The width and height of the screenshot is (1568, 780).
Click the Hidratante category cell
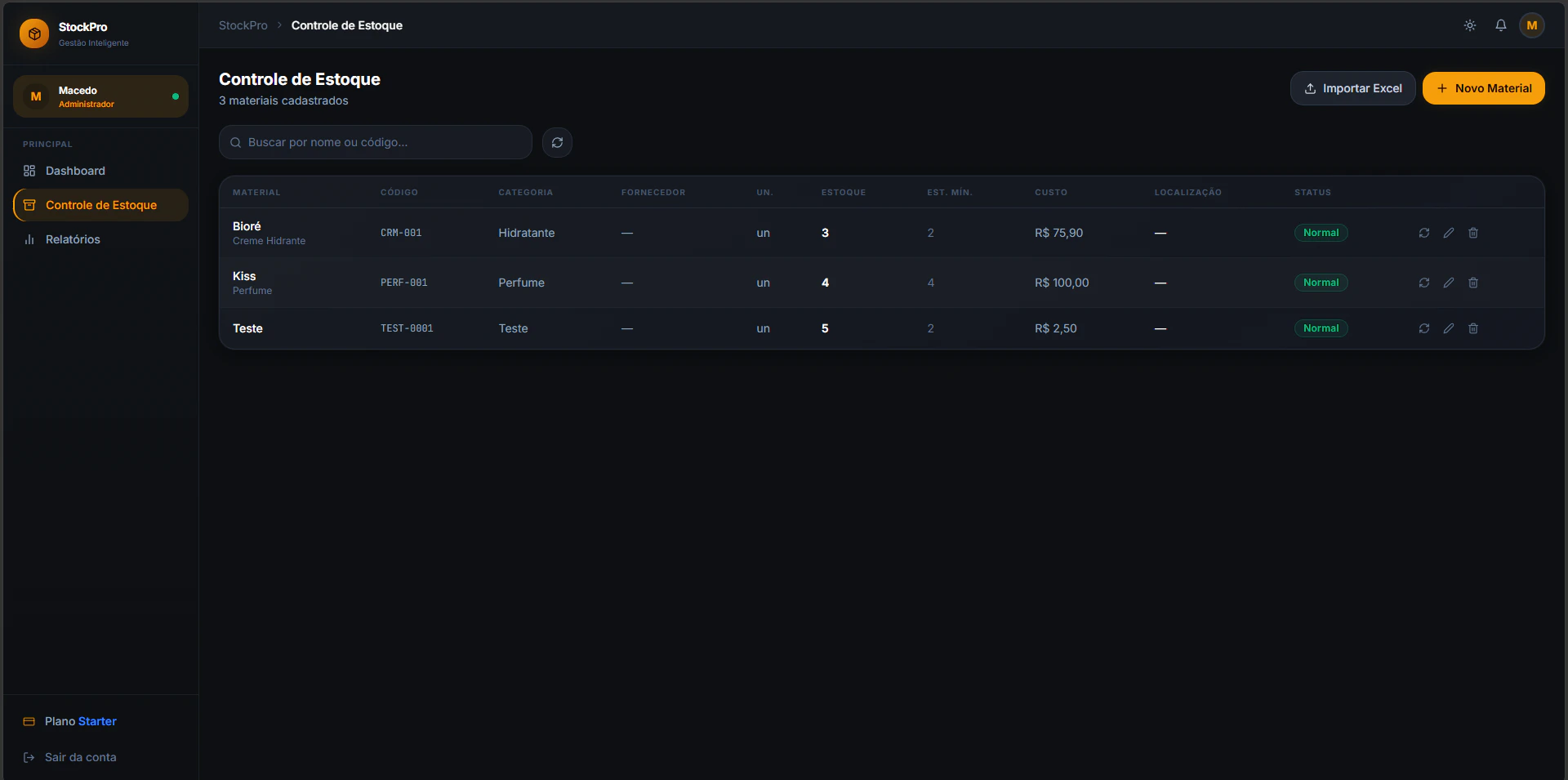coord(527,233)
